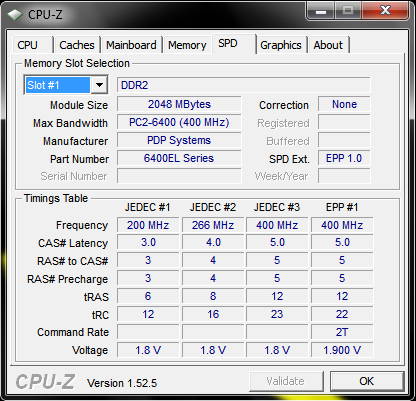Image resolution: width=416 pixels, height=401 pixels.
Task: Click the Correction value None
Action: coord(344,104)
